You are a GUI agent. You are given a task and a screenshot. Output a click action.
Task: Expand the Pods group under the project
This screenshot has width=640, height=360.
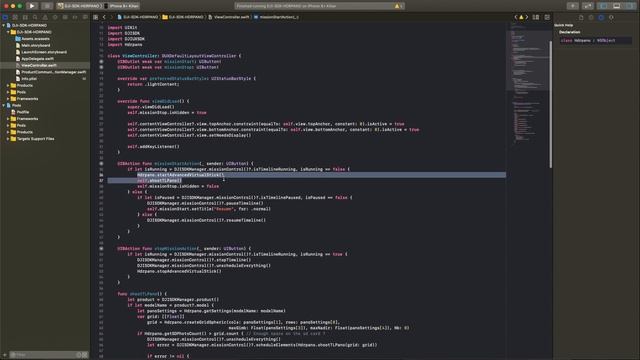tap(8, 92)
